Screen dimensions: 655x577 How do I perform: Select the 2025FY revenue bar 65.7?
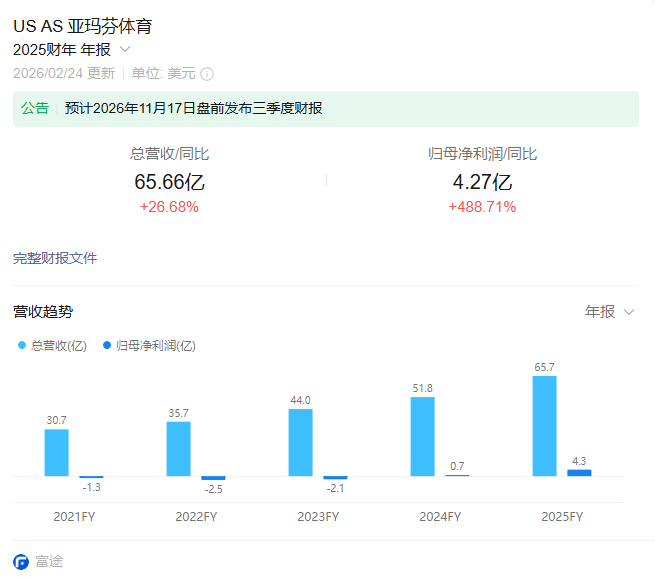(544, 426)
